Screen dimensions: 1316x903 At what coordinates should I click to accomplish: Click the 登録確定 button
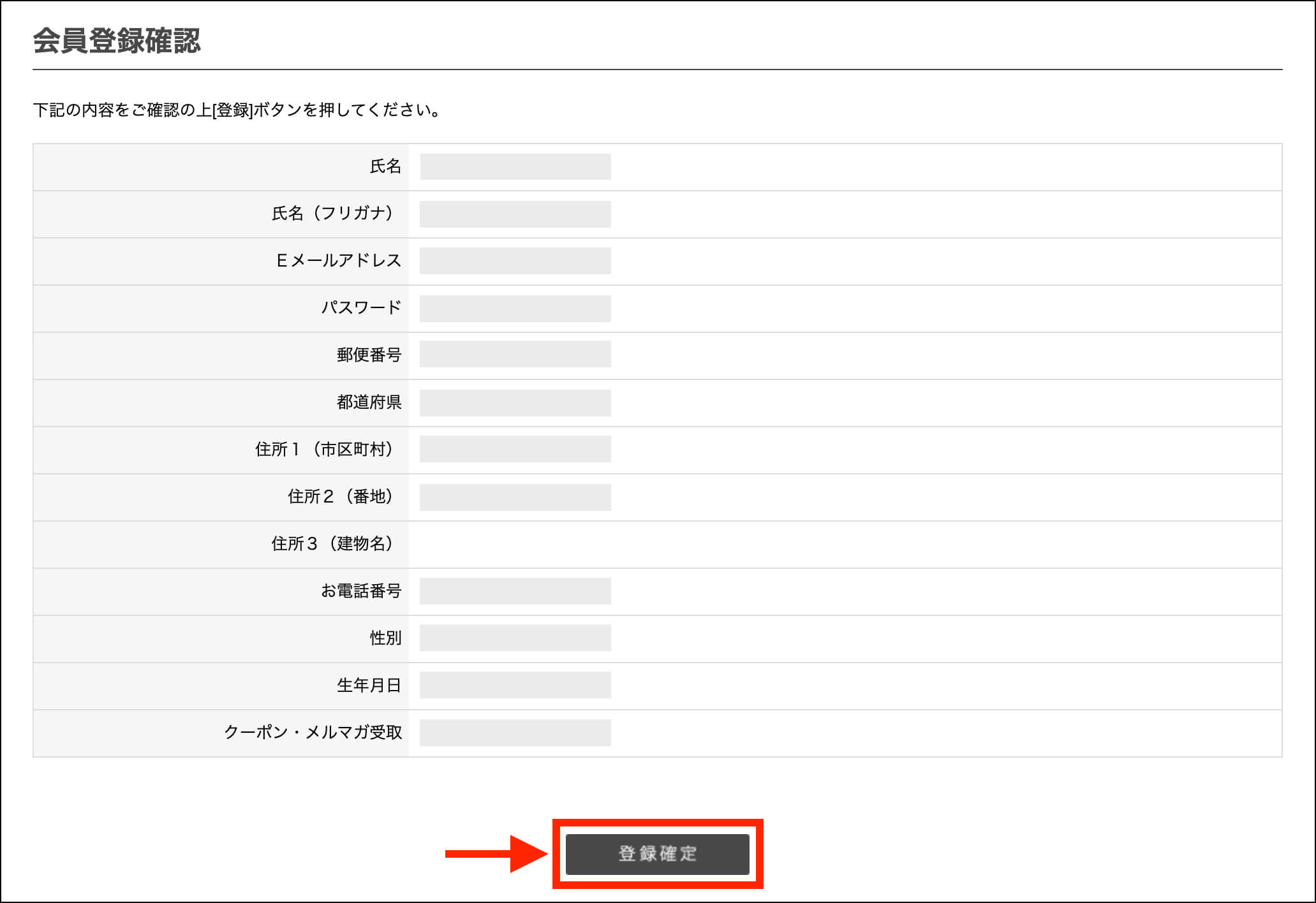pyautogui.click(x=657, y=853)
